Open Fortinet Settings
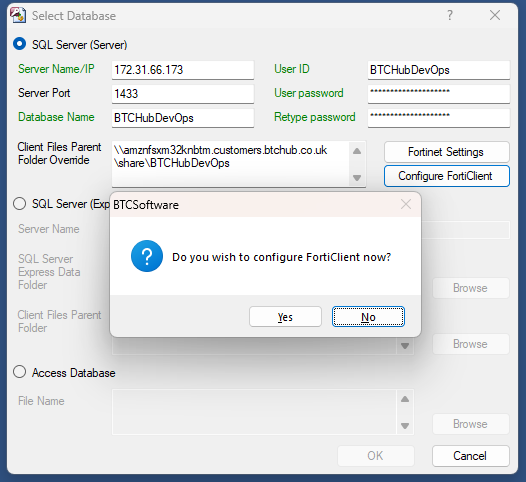526x482 pixels. click(x=446, y=152)
